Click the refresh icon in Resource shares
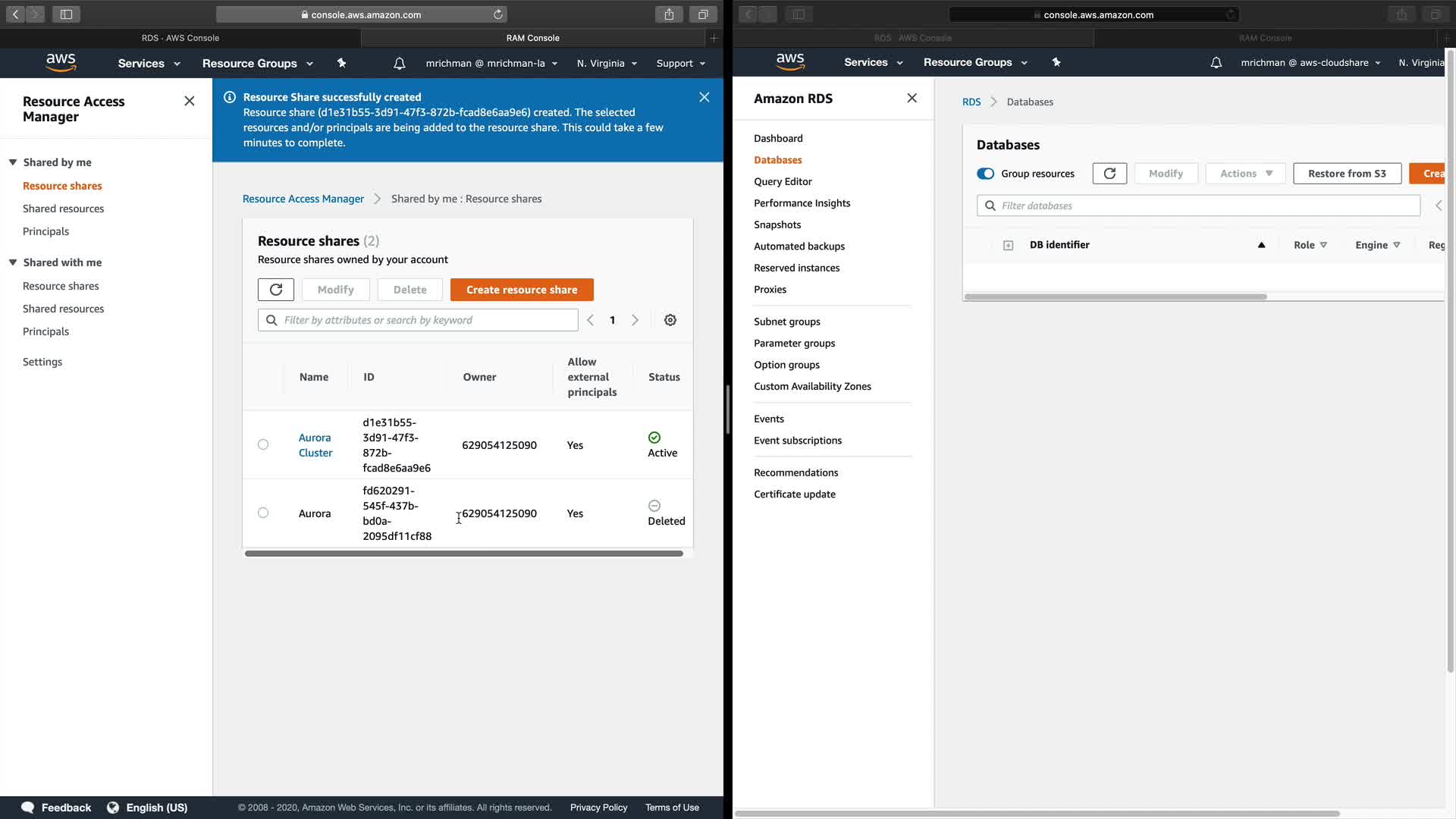Viewport: 1456px width, 819px height. 275,290
